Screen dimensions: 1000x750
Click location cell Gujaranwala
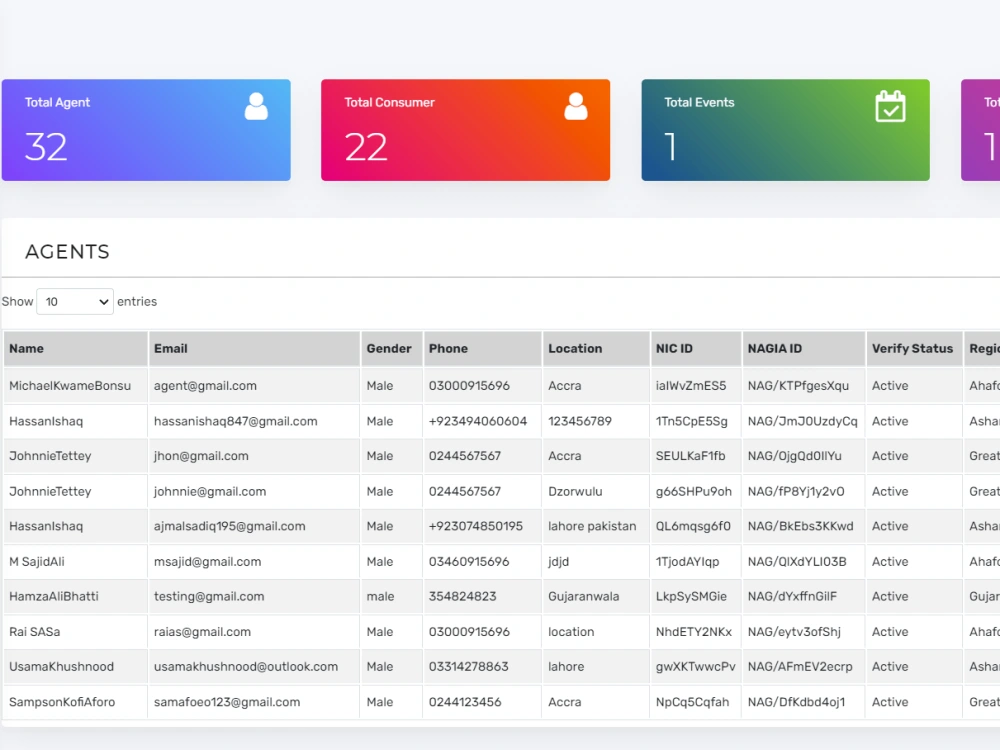(x=584, y=596)
